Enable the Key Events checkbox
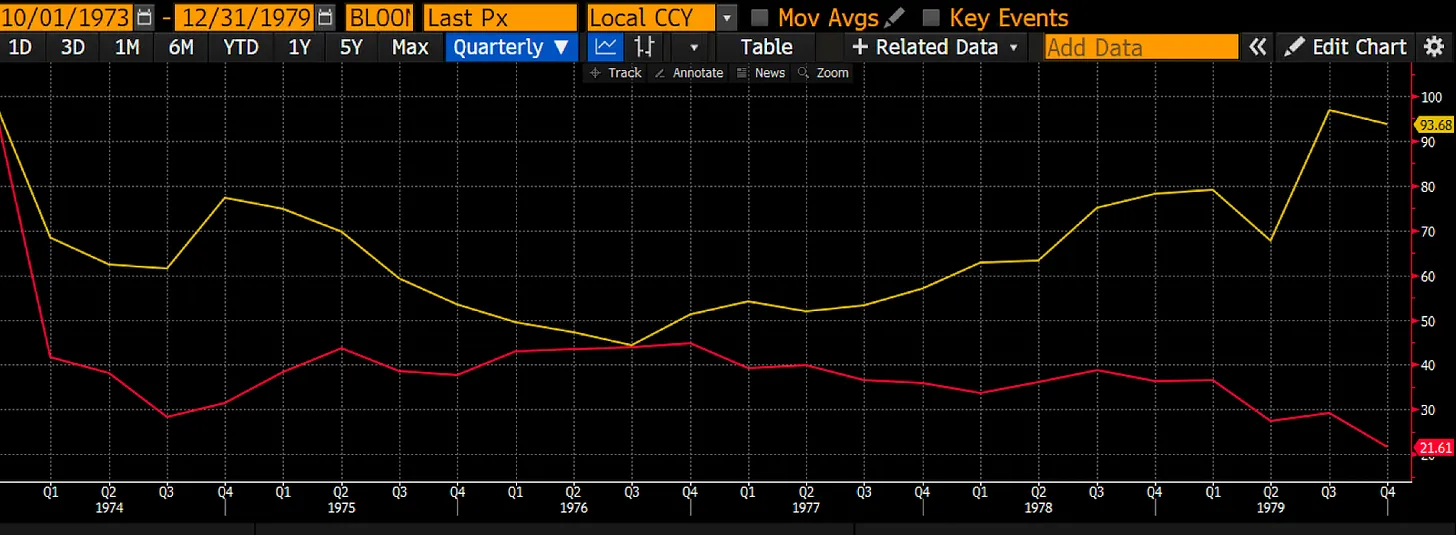Screen dimensions: 1456x535 932,17
